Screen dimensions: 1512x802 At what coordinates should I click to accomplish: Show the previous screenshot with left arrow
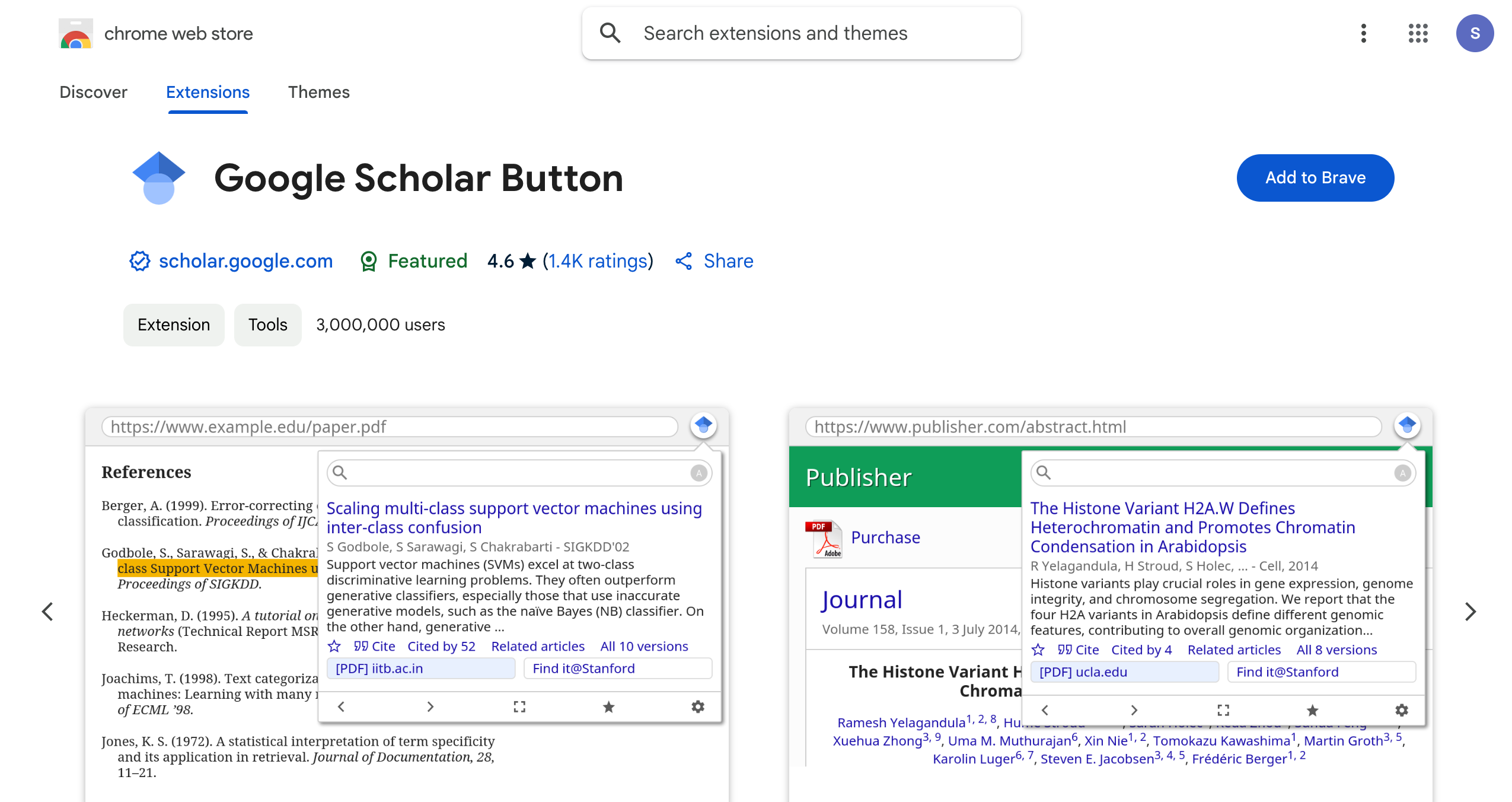[x=47, y=612]
